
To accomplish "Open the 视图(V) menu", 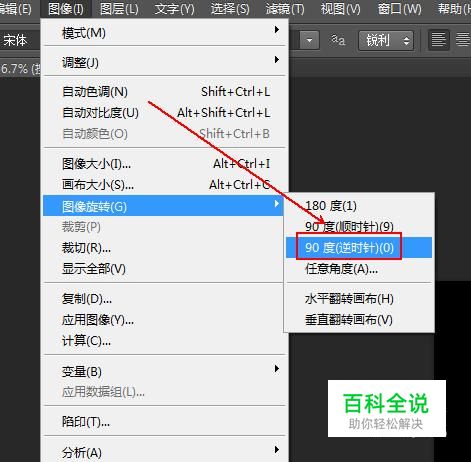I will pos(340,9).
